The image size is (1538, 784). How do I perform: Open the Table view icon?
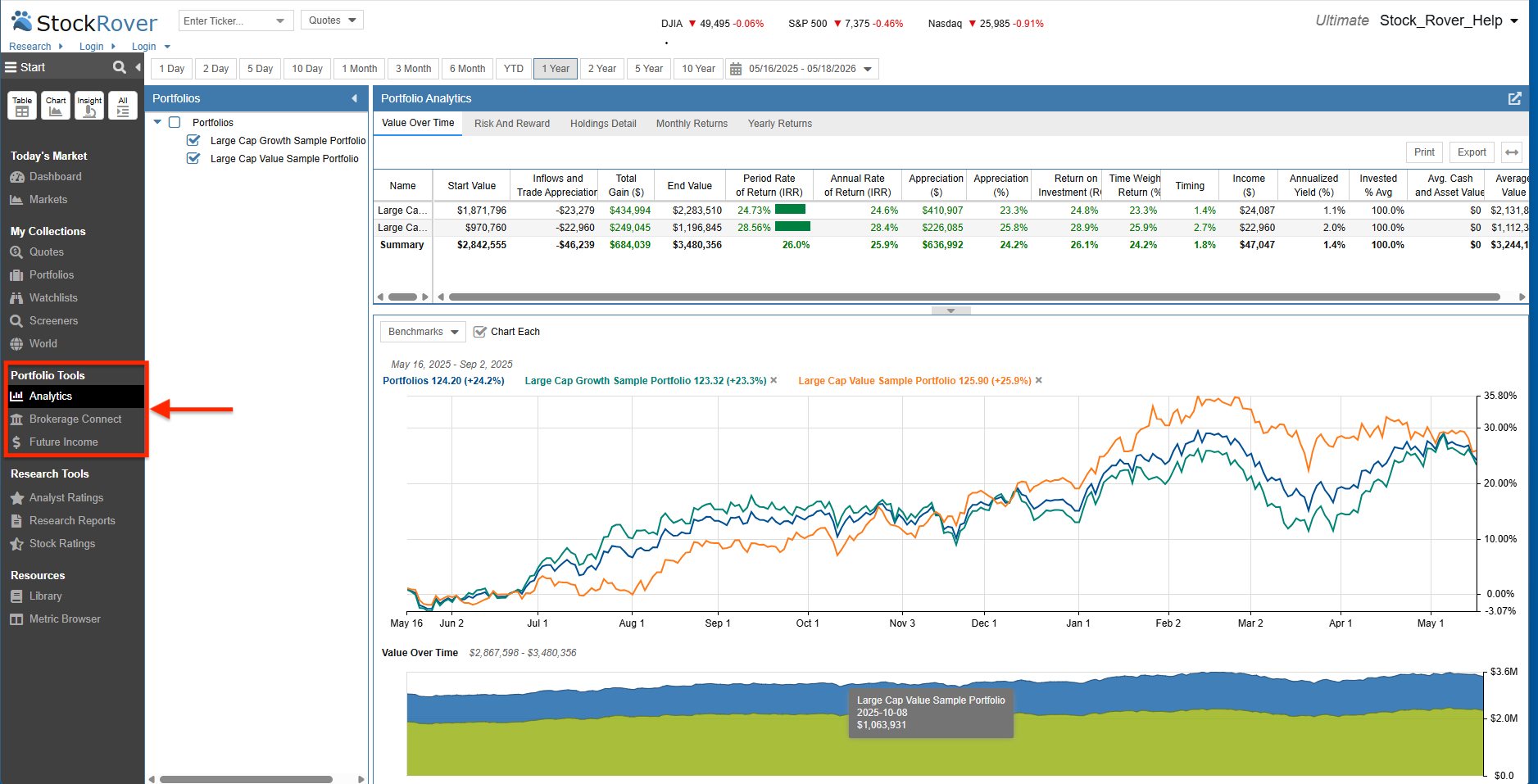tap(22, 106)
